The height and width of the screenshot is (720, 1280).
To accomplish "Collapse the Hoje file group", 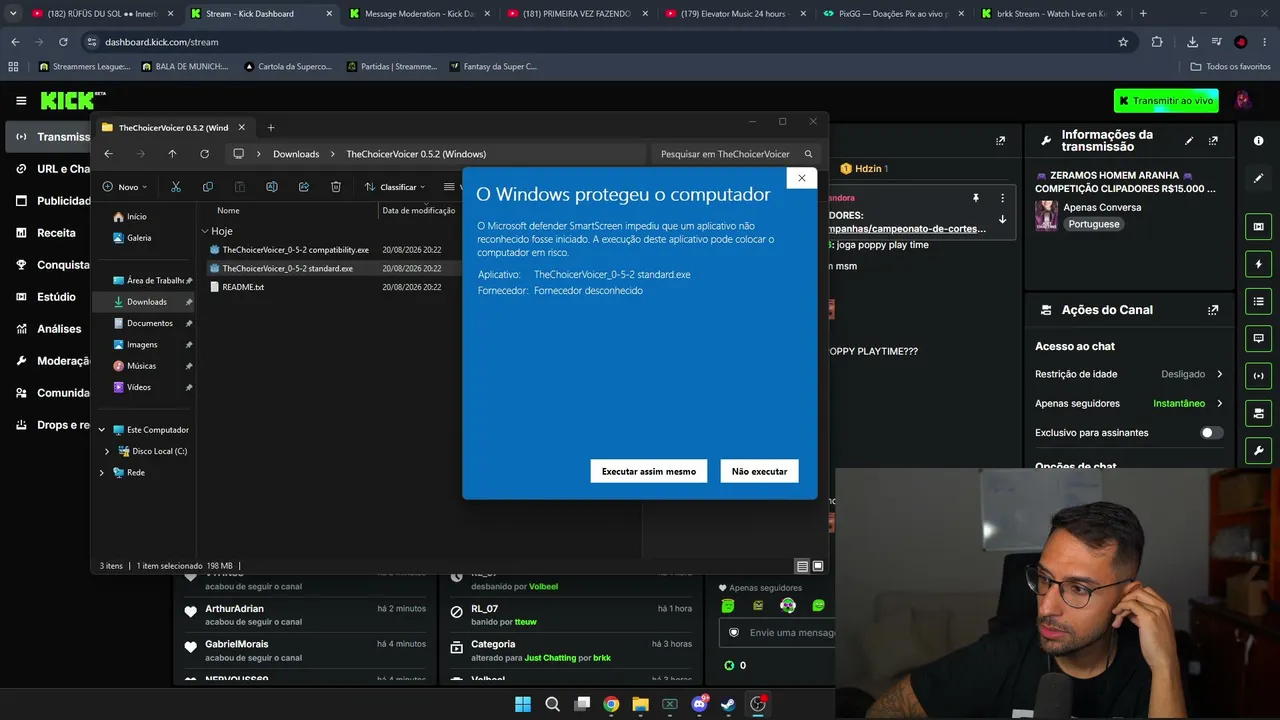I will [205, 231].
